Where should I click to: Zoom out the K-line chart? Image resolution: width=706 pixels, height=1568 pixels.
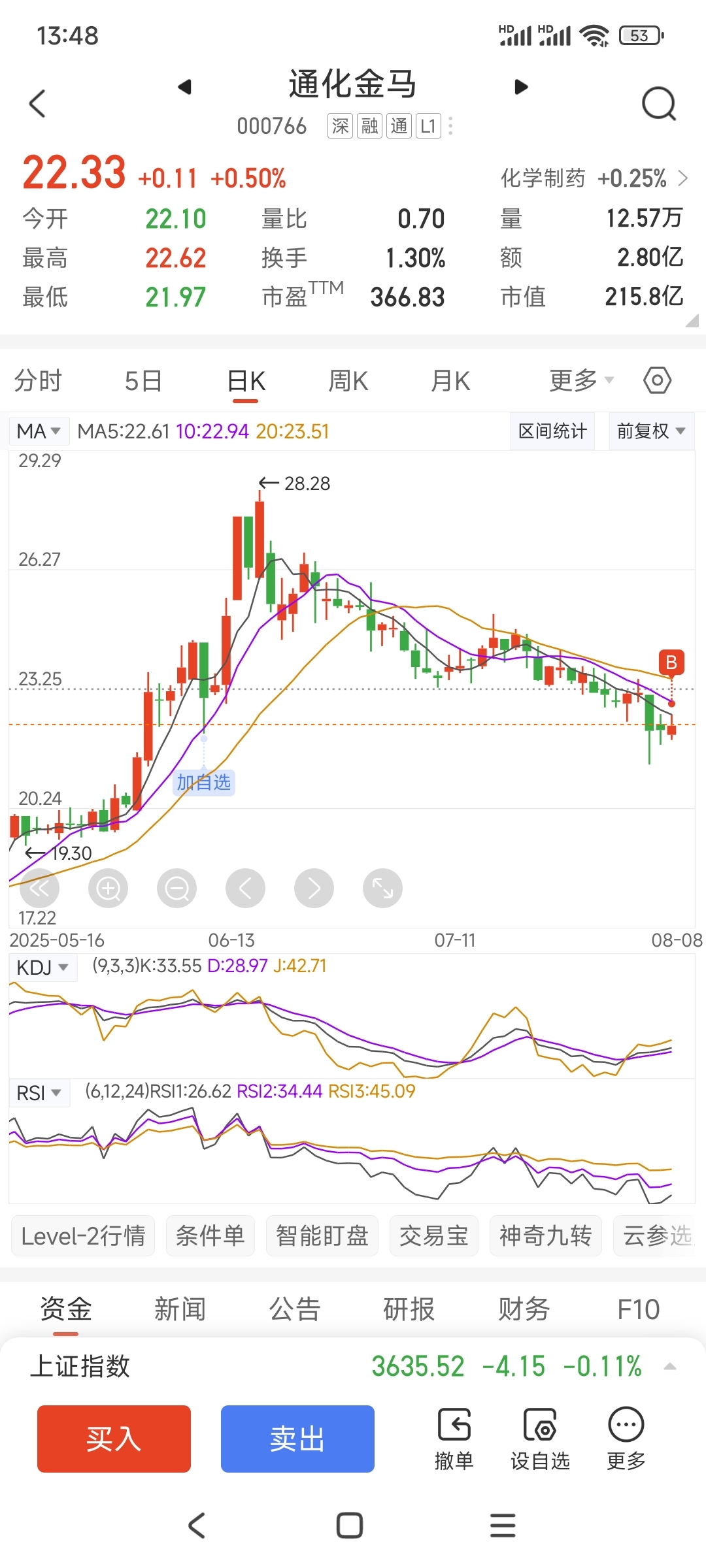(x=176, y=889)
